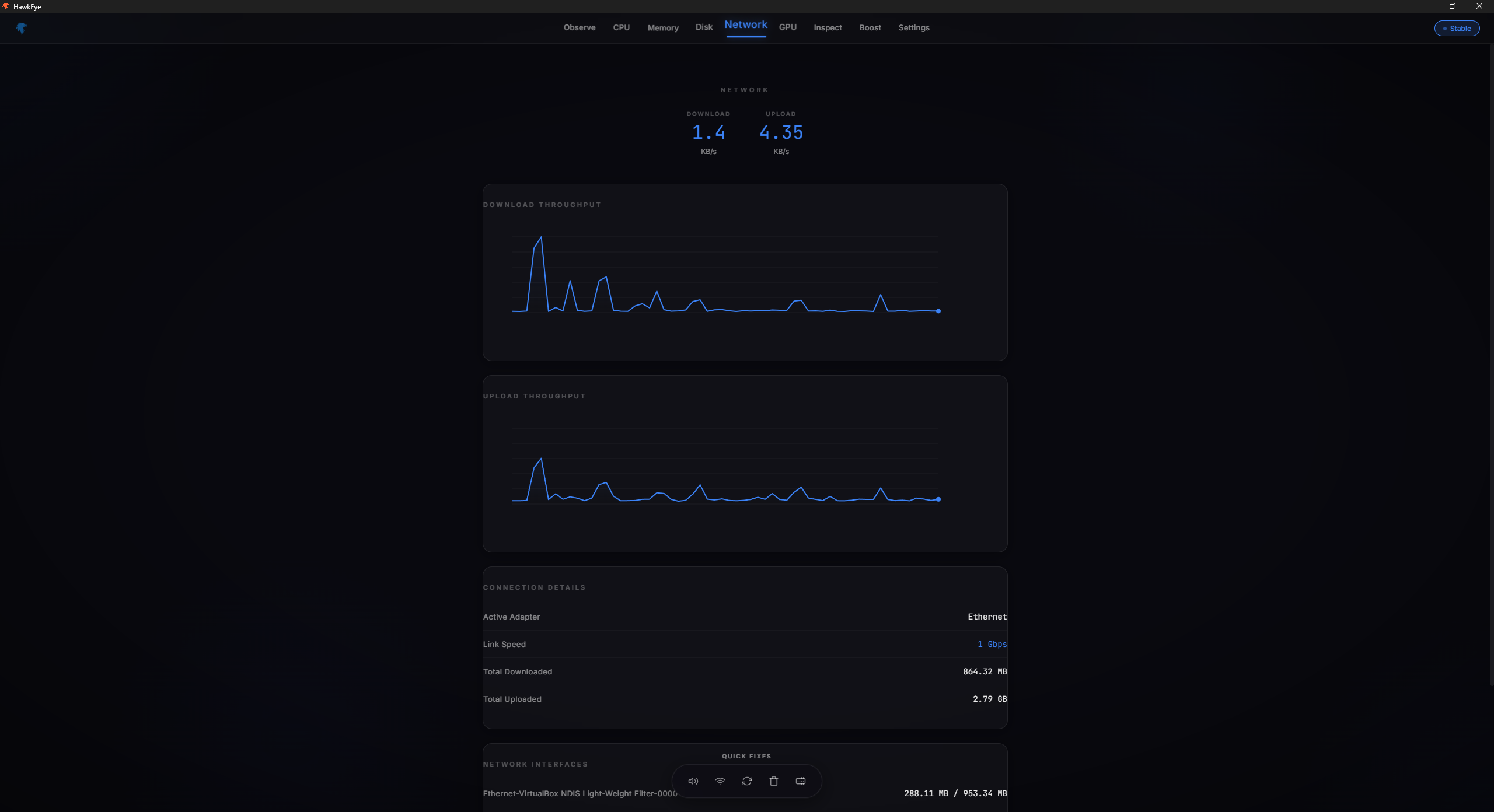Click the download throughput graph endpoint dot
Screen dimensions: 1494x812
point(938,311)
